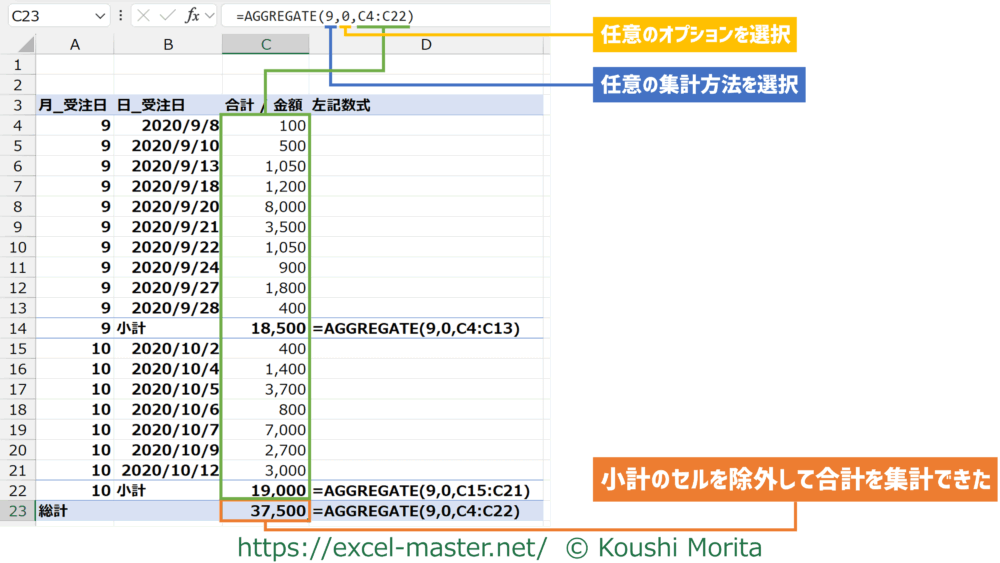Viewport: 1000px width, 563px height.
Task: Open the excel-master.net link
Action: 391,547
